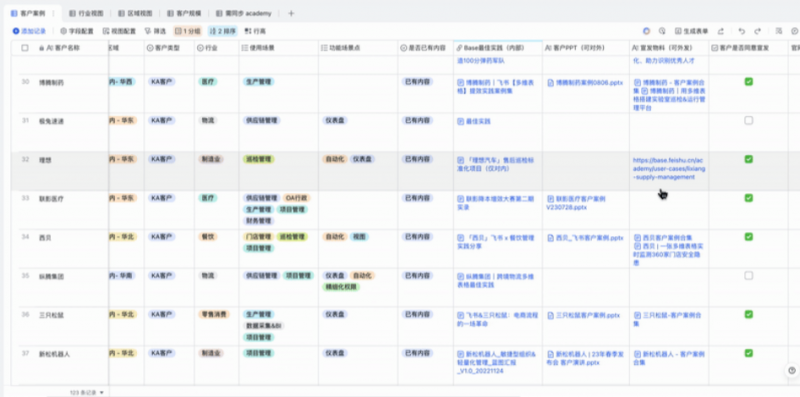Image resolution: width=800 pixels, height=397 pixels.
Task: Switch to the 区域视图 tab
Action: (135, 13)
